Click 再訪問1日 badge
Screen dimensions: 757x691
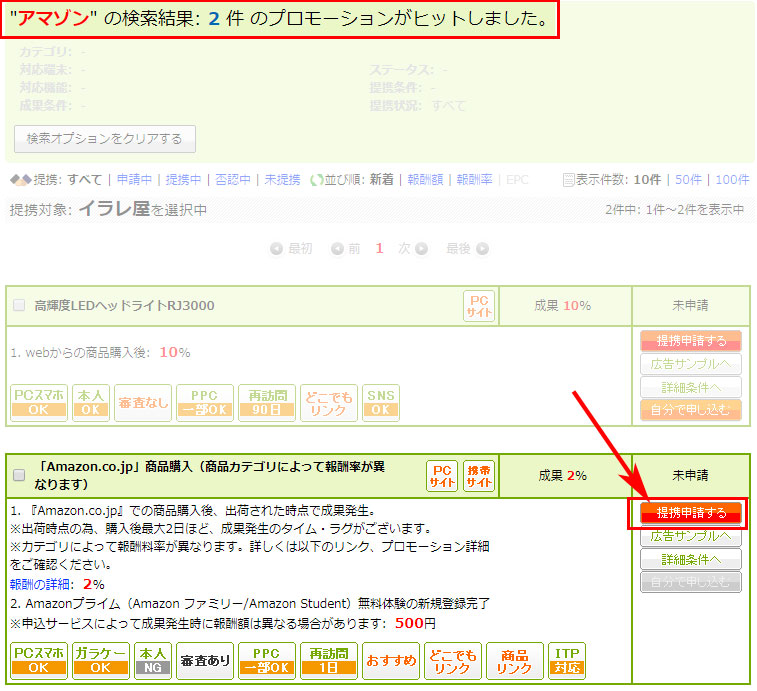pos(329,661)
